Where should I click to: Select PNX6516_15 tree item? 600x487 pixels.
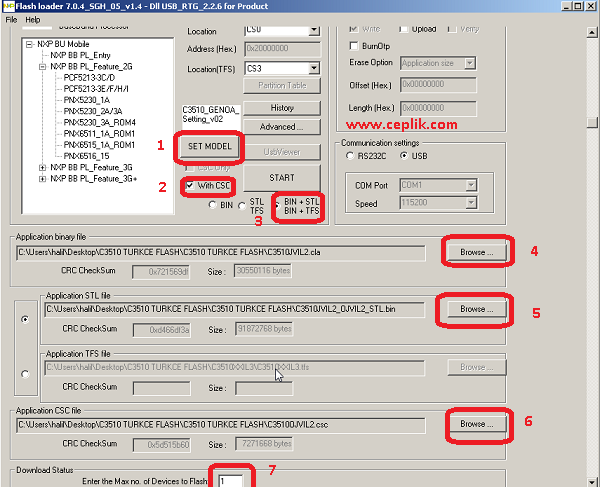point(86,156)
